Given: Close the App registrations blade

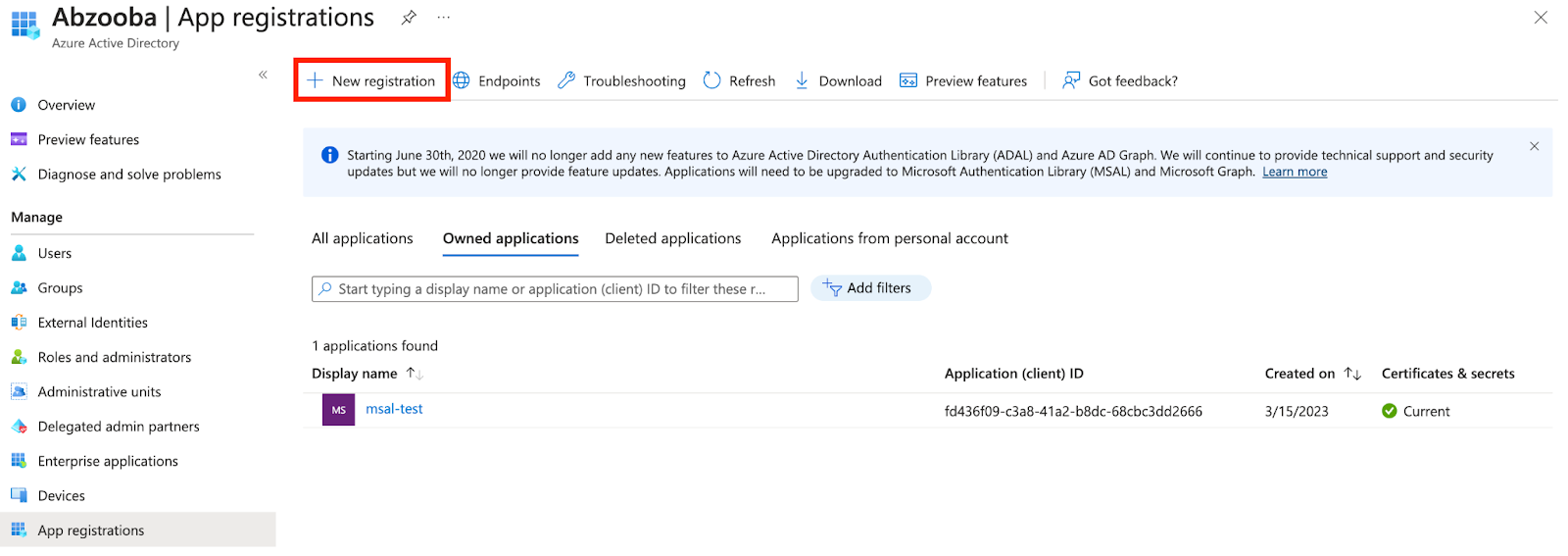Looking at the screenshot, I should pos(1541,17).
